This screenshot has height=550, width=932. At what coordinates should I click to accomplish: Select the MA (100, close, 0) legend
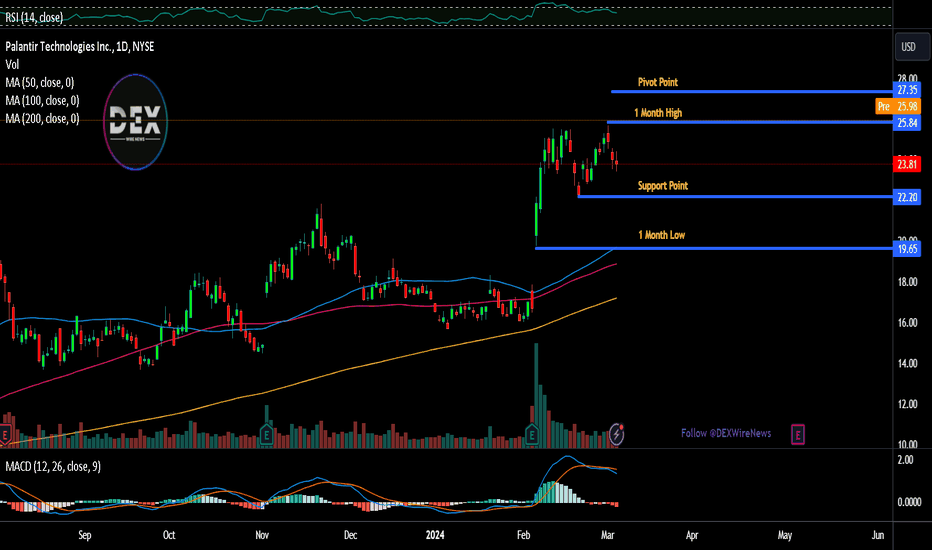pos(42,100)
